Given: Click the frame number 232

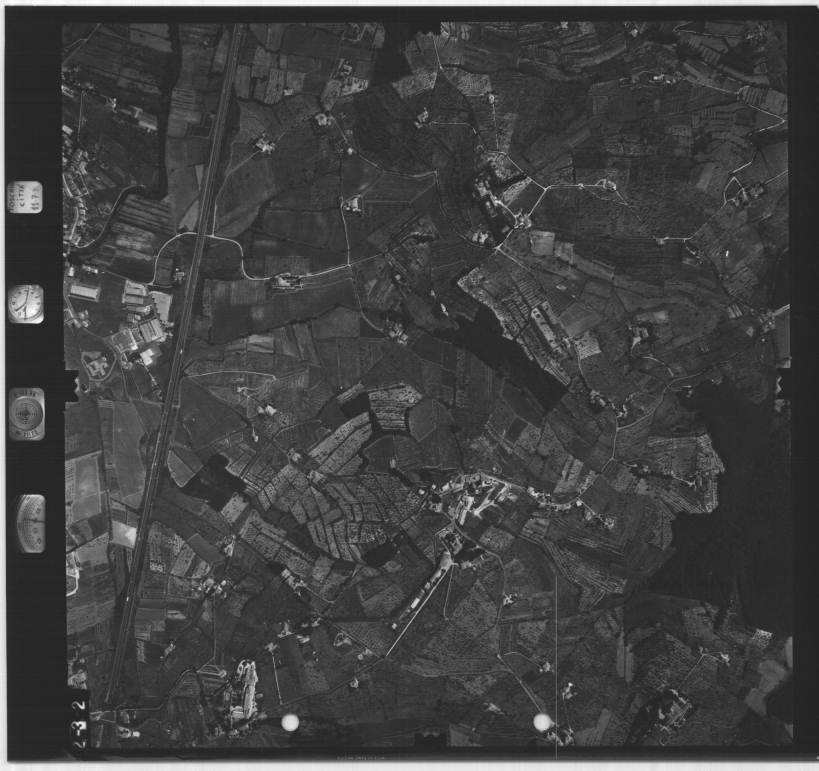Looking at the screenshot, I should click(79, 724).
